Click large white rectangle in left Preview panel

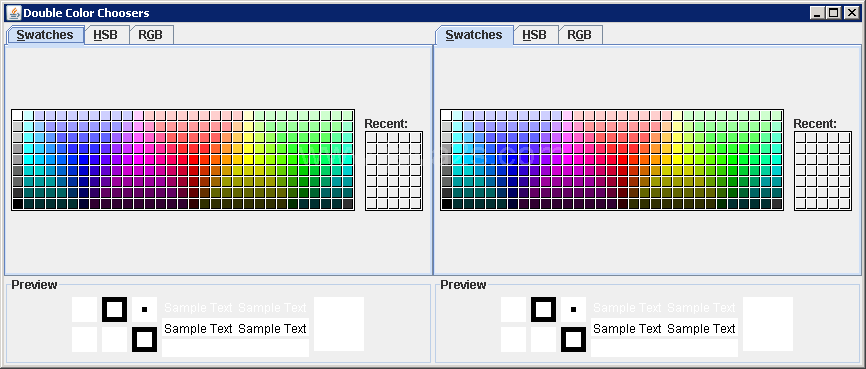pyautogui.click(x=339, y=324)
